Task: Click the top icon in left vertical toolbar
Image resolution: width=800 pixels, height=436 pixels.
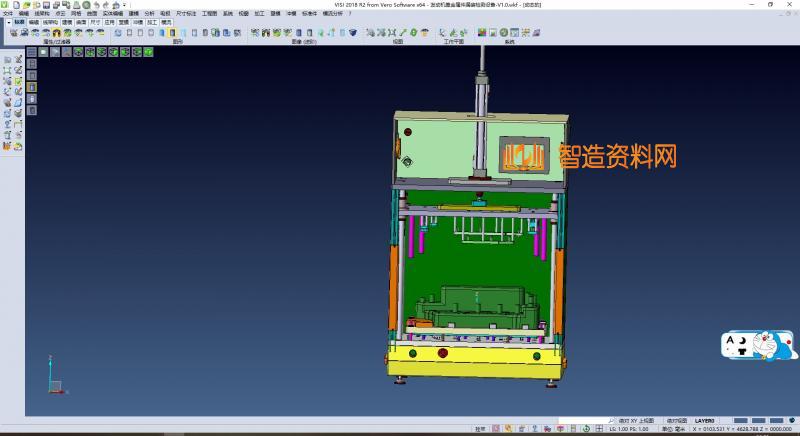Action: (x=7, y=60)
